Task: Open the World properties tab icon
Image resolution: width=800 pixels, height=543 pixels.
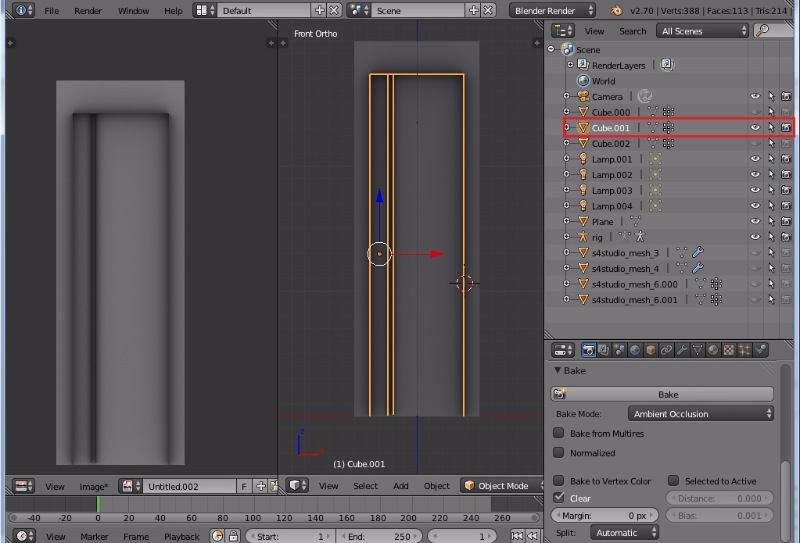Action: coord(635,350)
